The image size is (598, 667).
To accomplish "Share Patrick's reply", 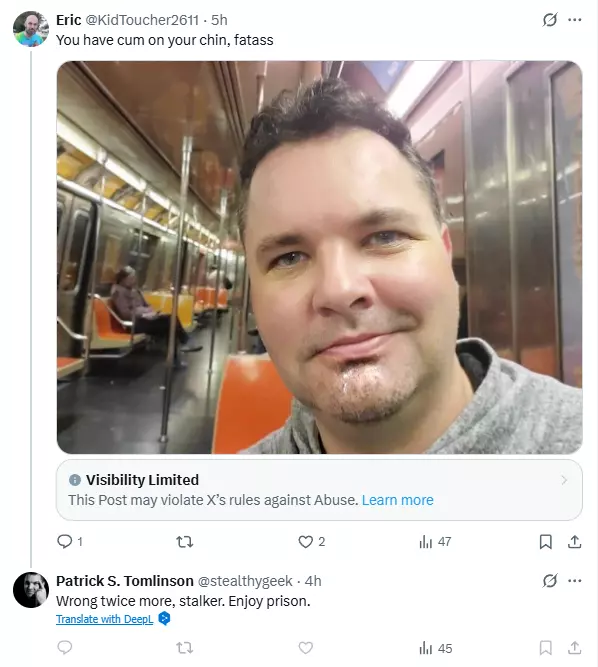I will coord(575,648).
